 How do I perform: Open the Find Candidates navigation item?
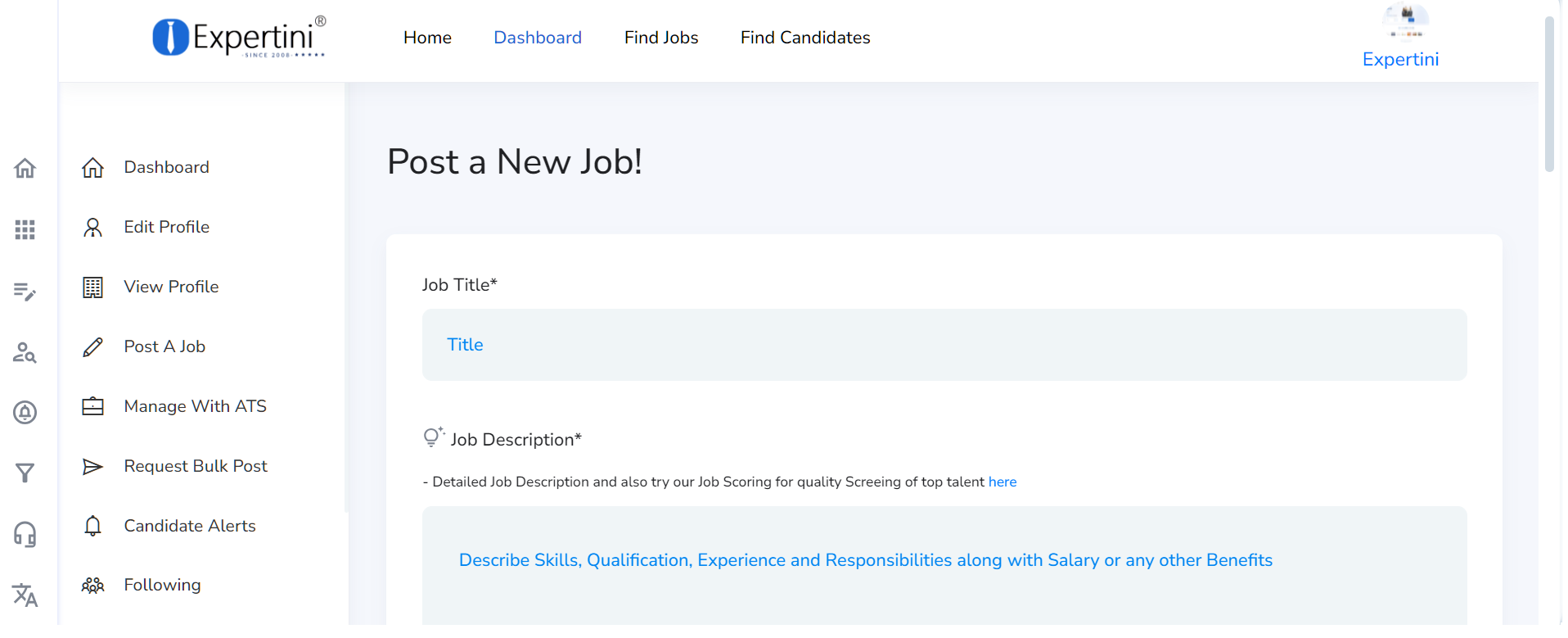804,38
